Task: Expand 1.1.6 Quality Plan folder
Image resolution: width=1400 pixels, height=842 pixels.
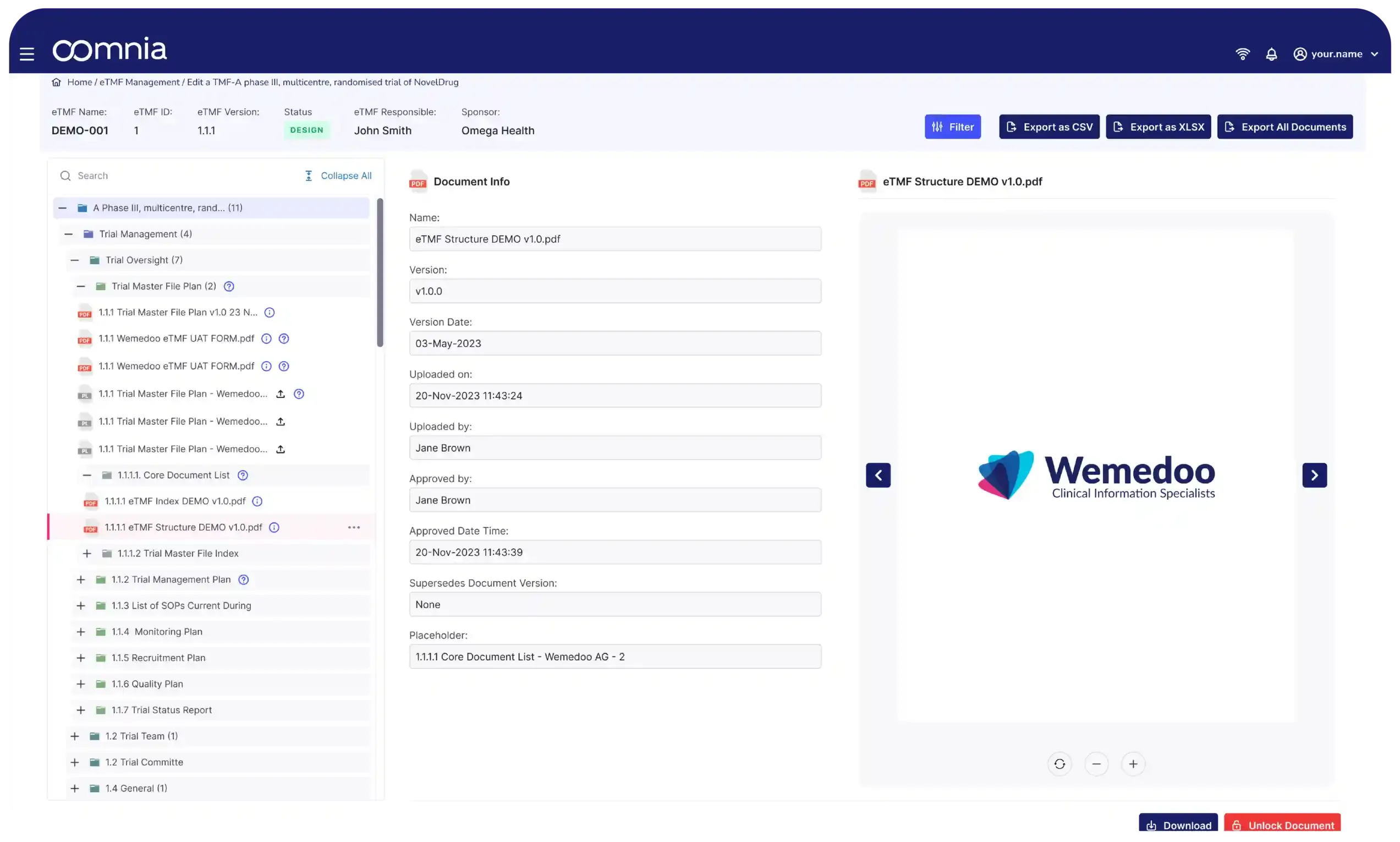Action: coord(81,684)
